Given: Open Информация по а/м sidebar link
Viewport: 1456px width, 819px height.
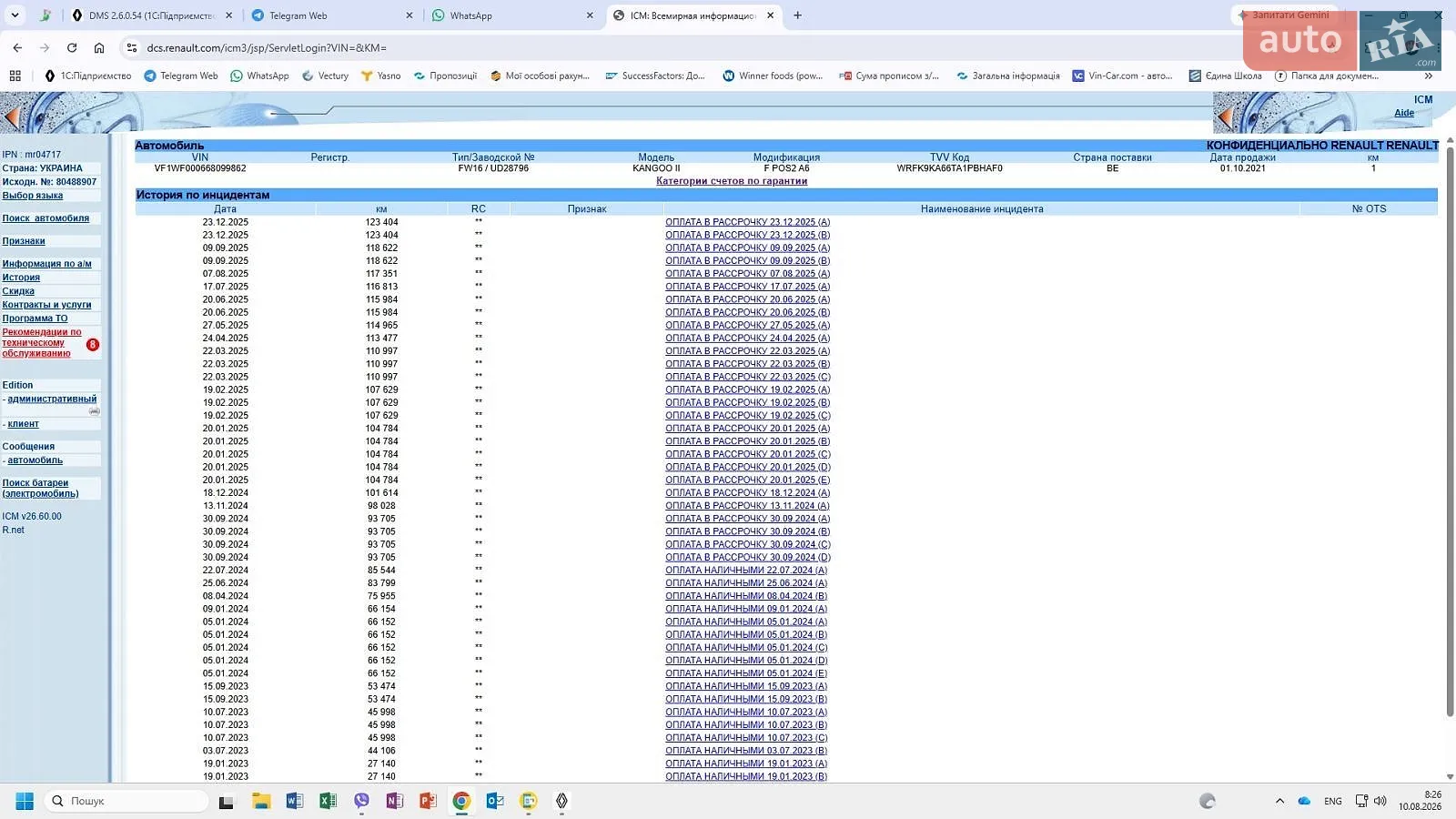Looking at the screenshot, I should click(46, 264).
